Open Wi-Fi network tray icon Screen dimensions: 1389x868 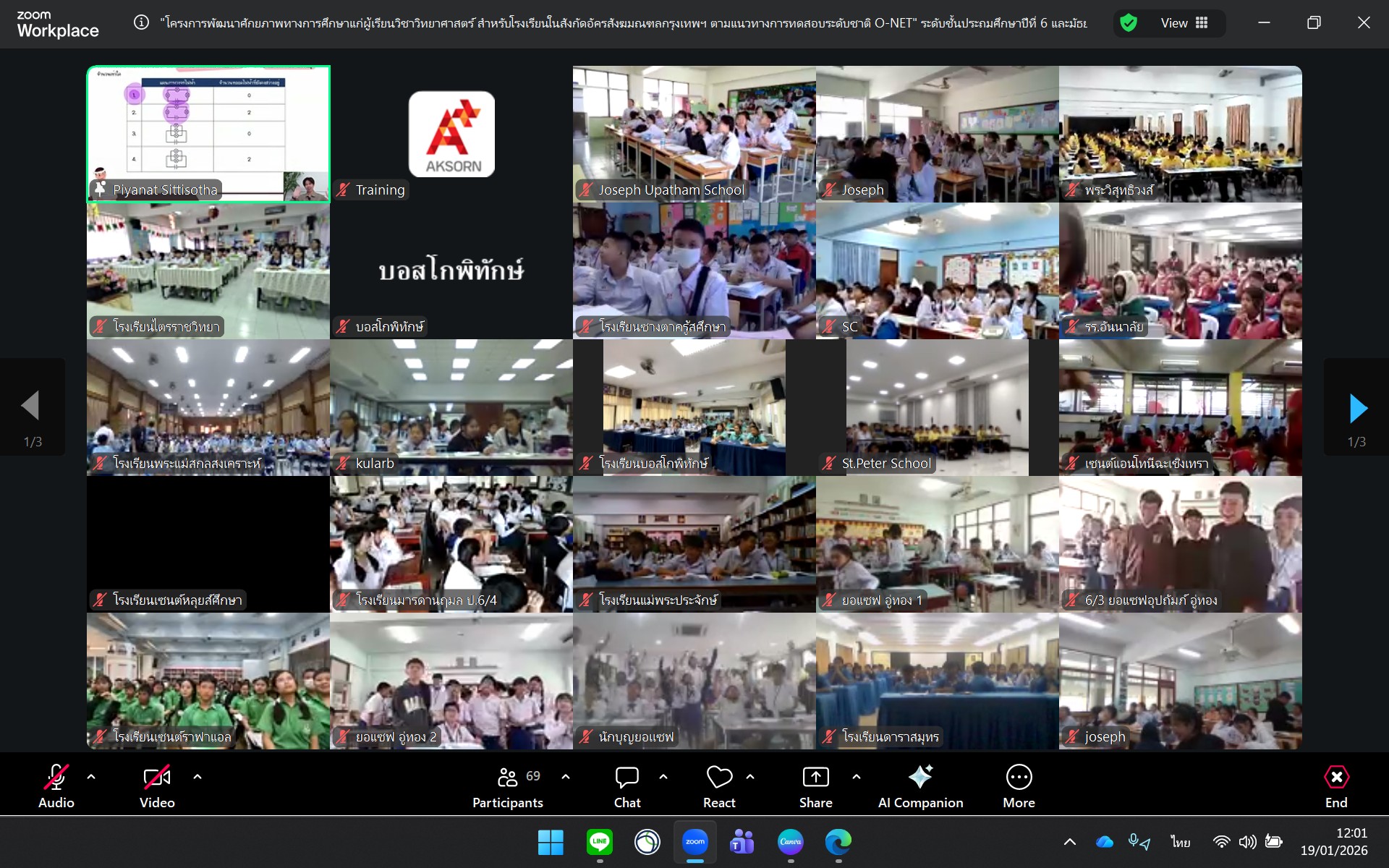click(1221, 842)
